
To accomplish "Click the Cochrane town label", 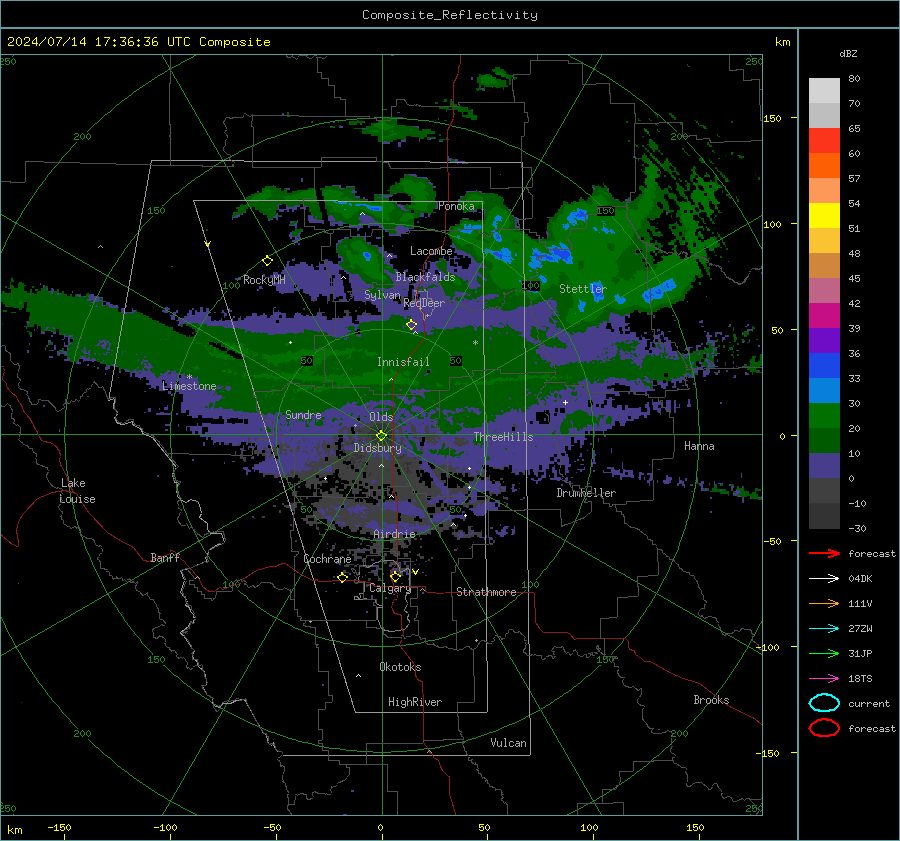I will [327, 559].
